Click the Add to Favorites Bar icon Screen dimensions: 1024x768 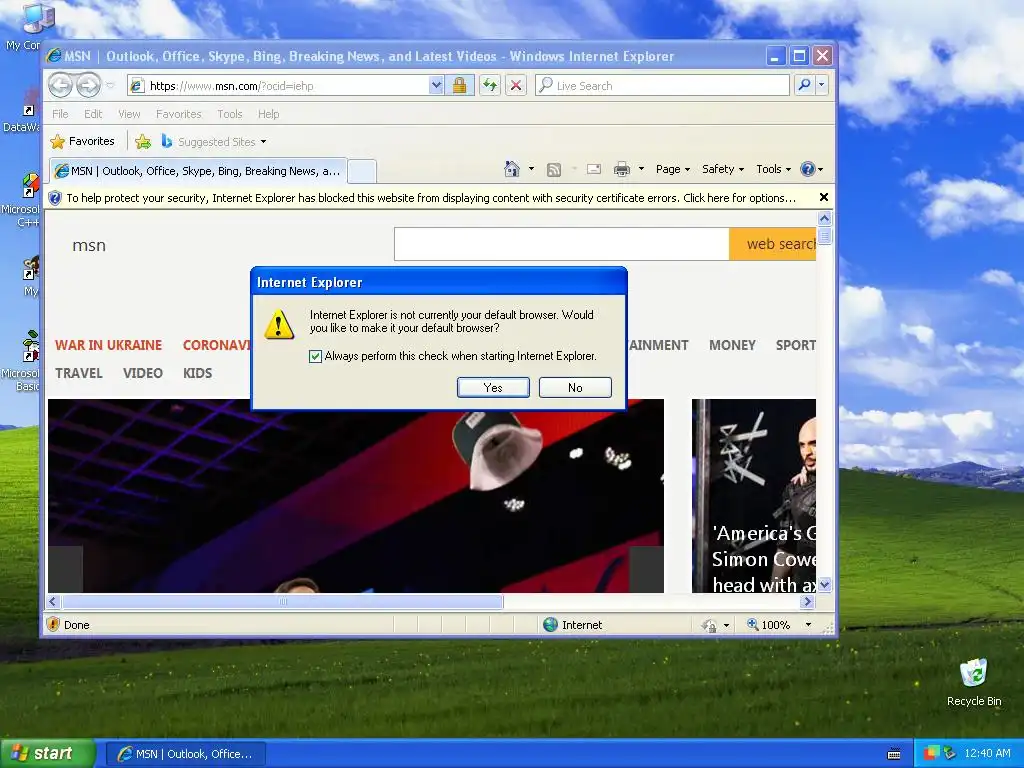point(143,141)
